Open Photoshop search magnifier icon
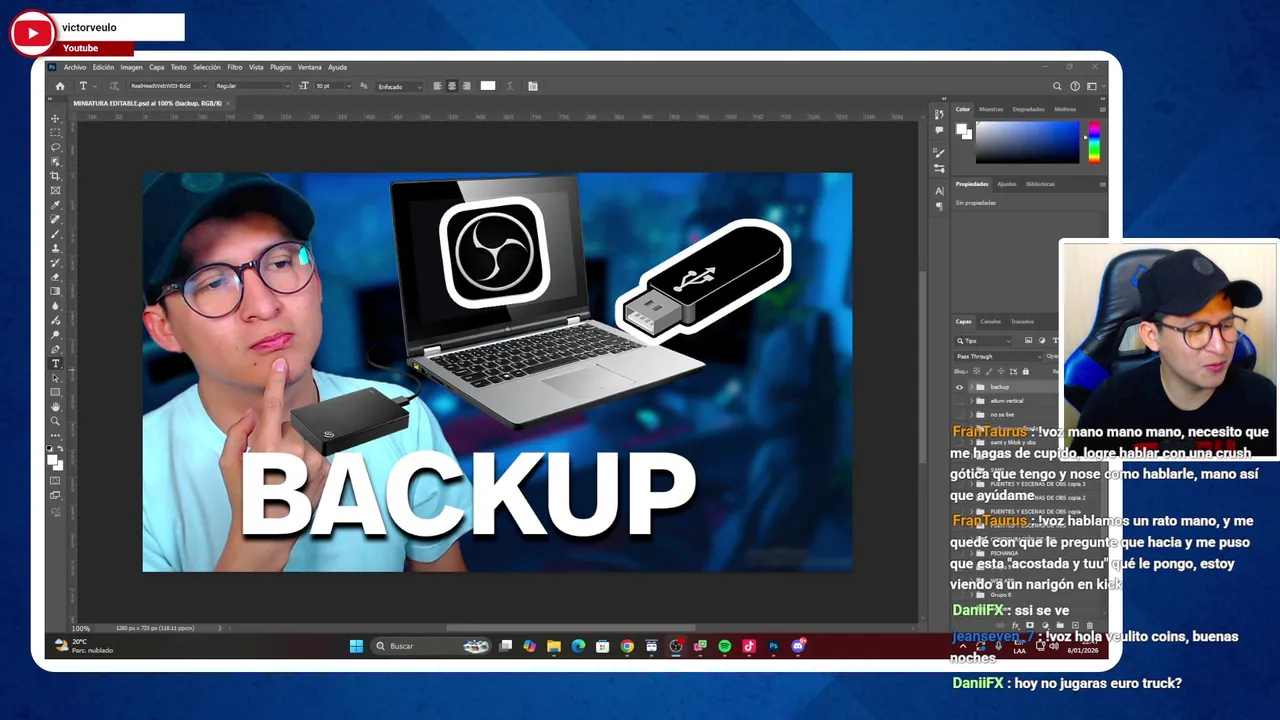Screen dimensions: 1280x720 click(x=1057, y=86)
